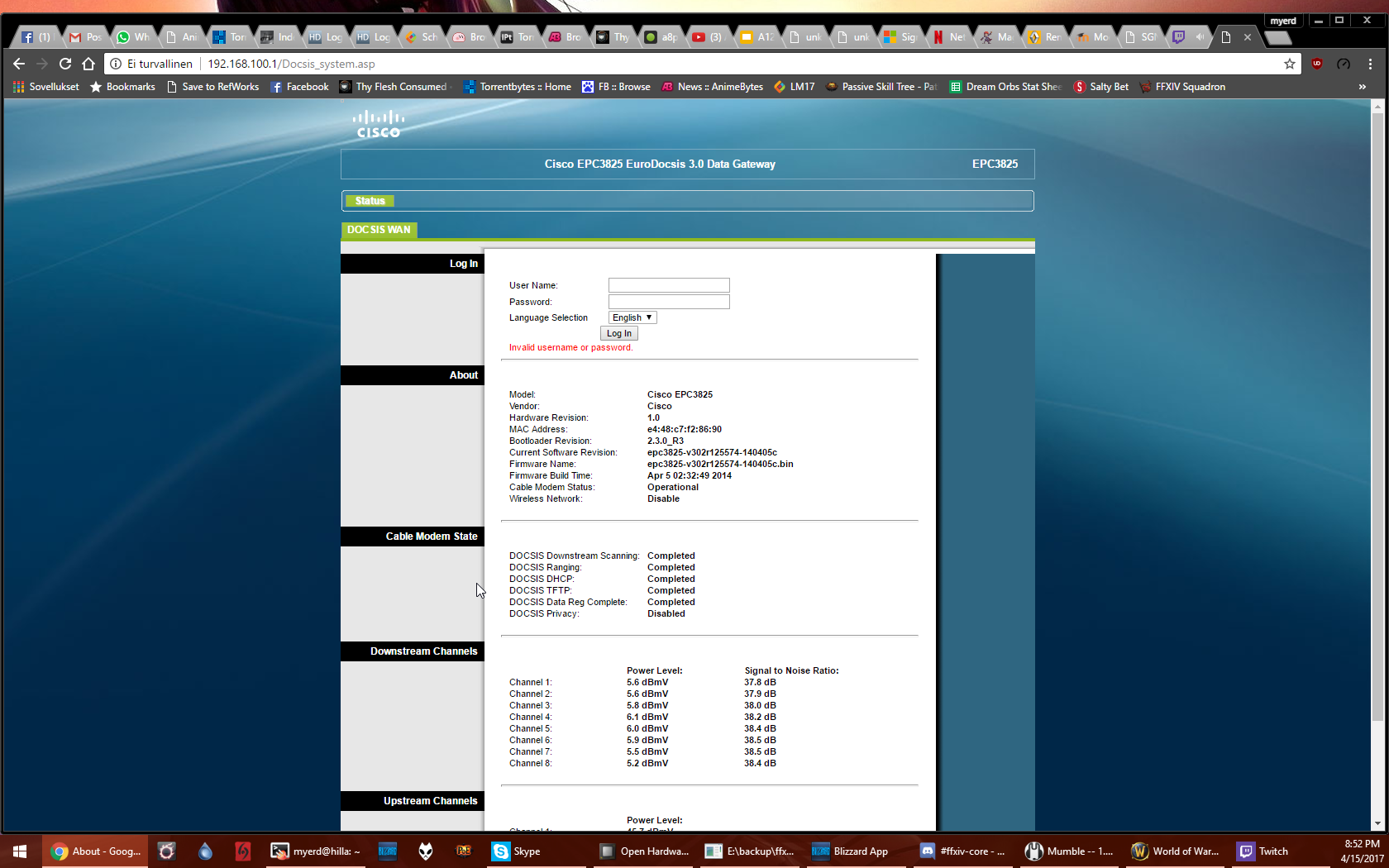Click the browser reload button
This screenshot has height=868, width=1389.
(65, 64)
